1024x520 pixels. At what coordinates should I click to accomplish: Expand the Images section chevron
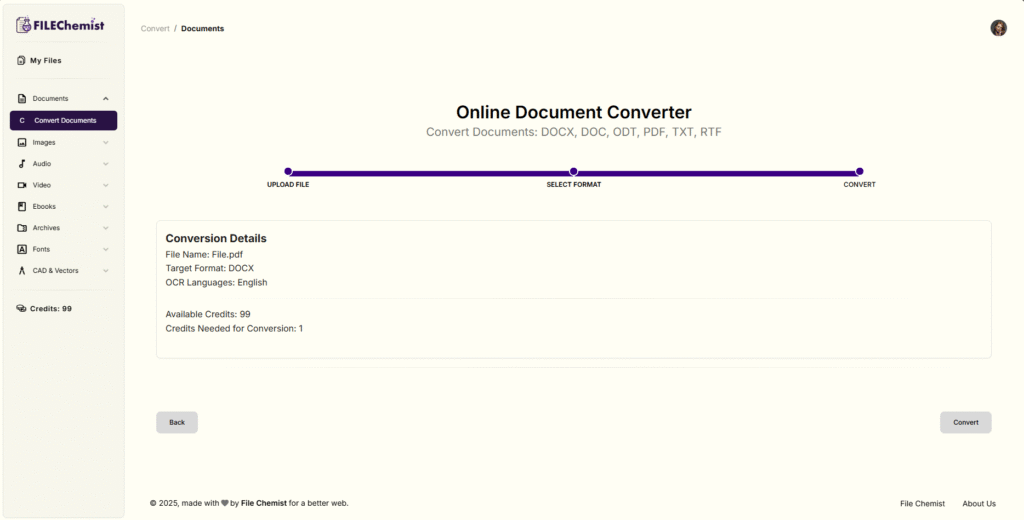pyautogui.click(x=106, y=142)
